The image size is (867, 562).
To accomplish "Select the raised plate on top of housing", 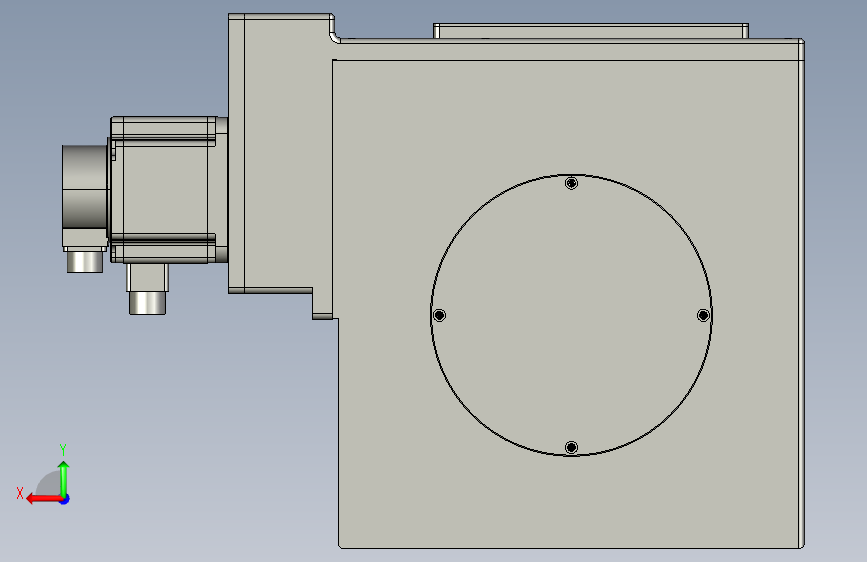I will point(591,31).
